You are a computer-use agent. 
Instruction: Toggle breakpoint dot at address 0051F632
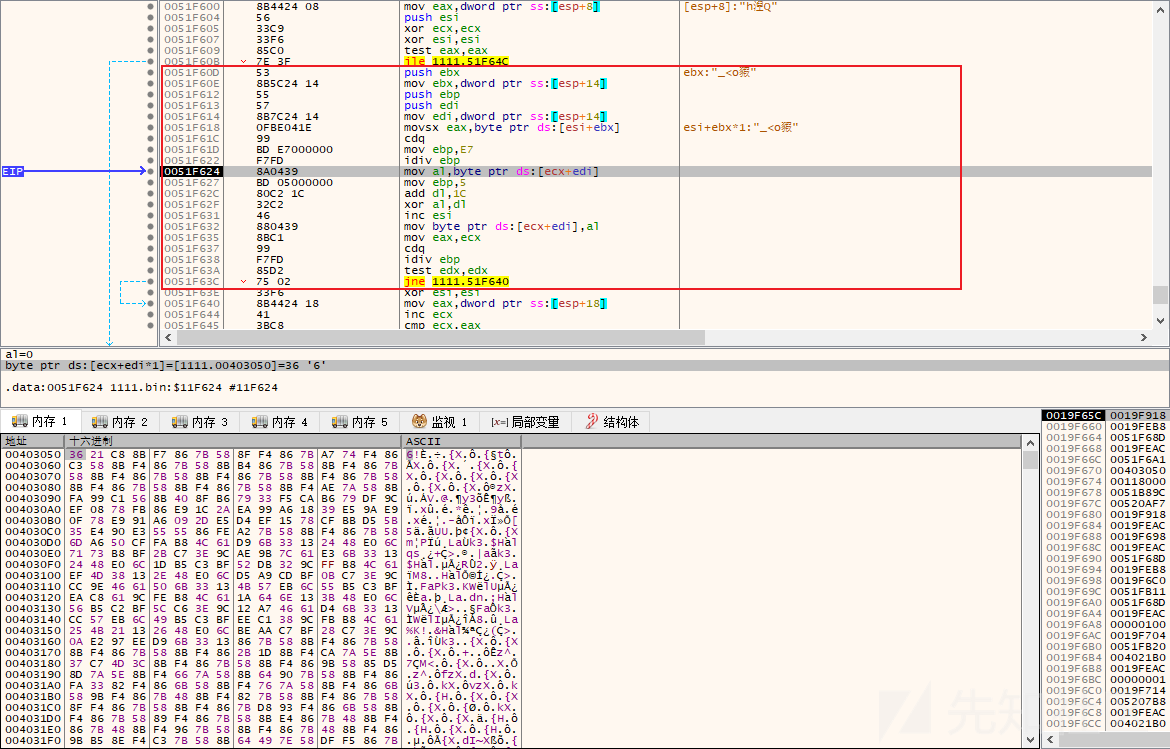pyautogui.click(x=151, y=226)
